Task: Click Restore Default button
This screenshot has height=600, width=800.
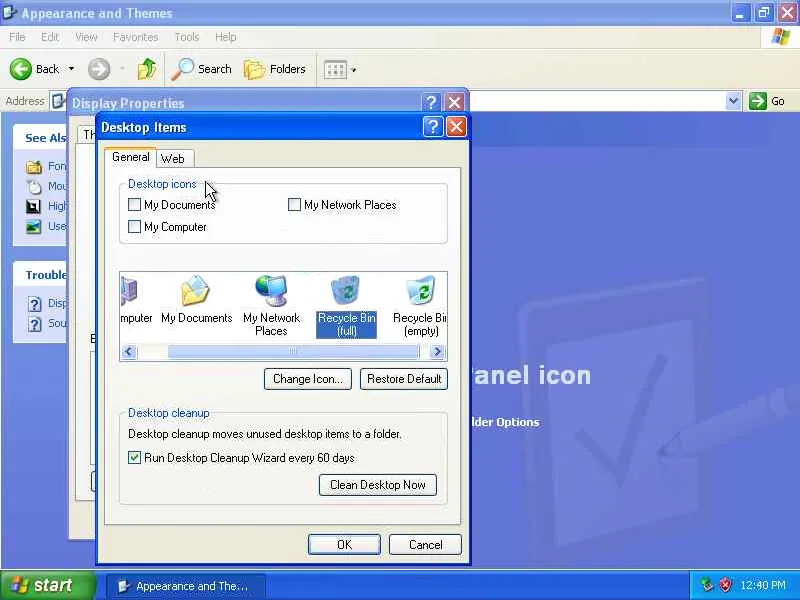Action: tap(404, 379)
